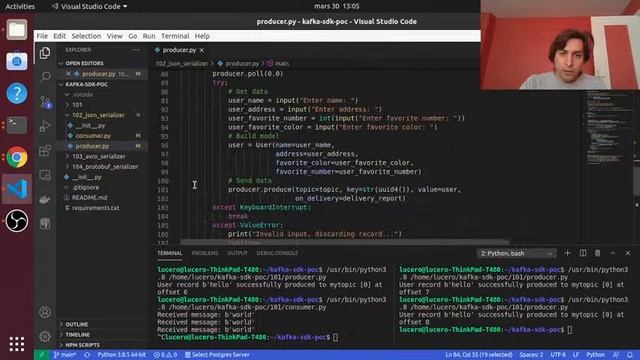
Task: Switch to the Problems panel tab
Action: point(205,253)
